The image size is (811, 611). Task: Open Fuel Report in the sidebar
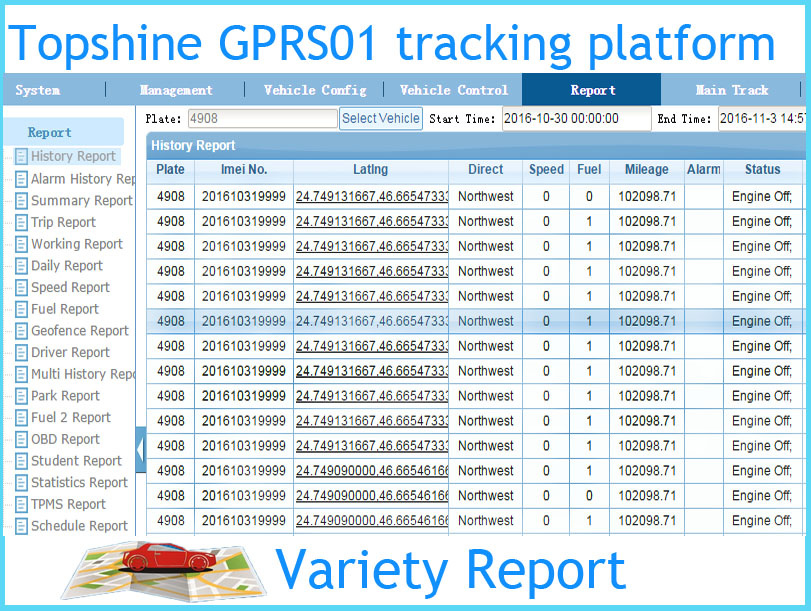(x=65, y=309)
